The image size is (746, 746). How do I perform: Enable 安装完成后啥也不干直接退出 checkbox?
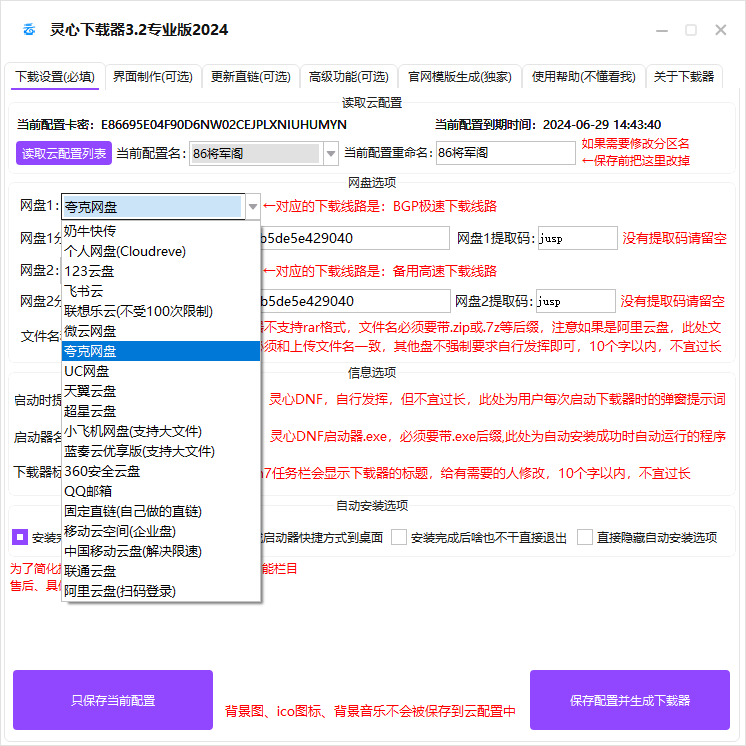[x=399, y=537]
